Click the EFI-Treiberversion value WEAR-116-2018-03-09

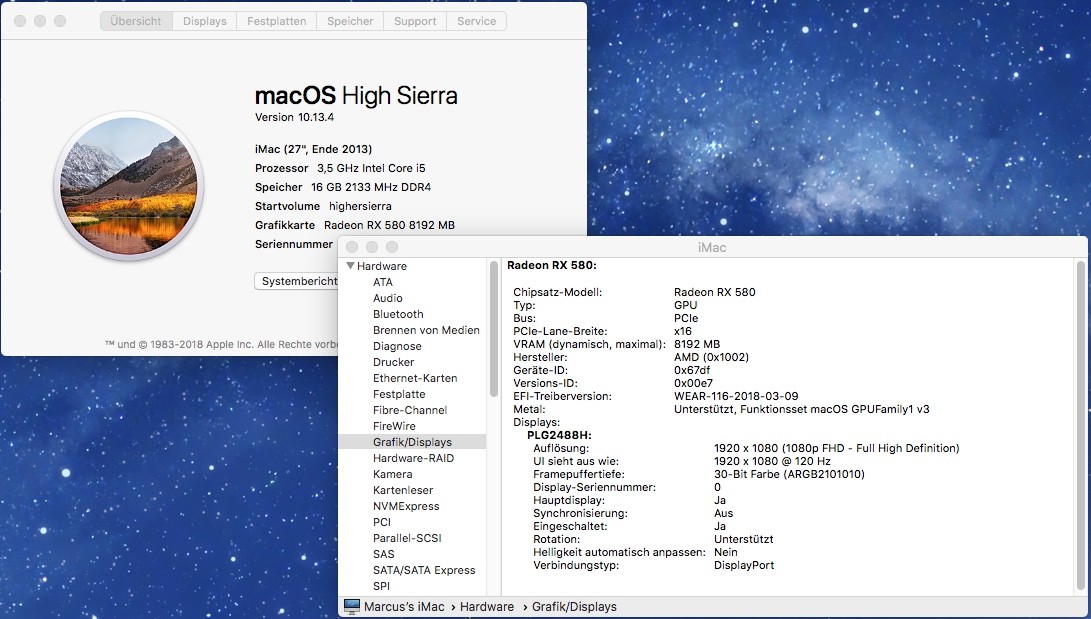pyautogui.click(x=736, y=396)
